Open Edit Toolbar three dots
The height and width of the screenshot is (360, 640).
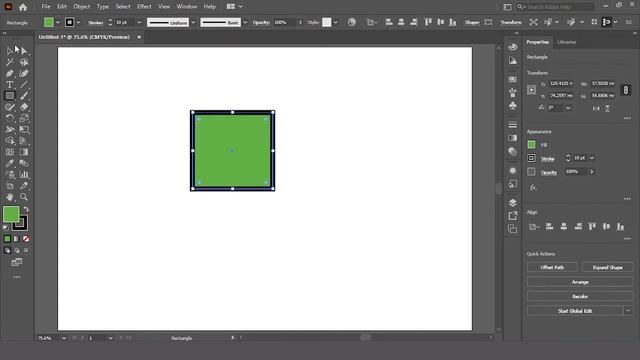[x=17, y=277]
